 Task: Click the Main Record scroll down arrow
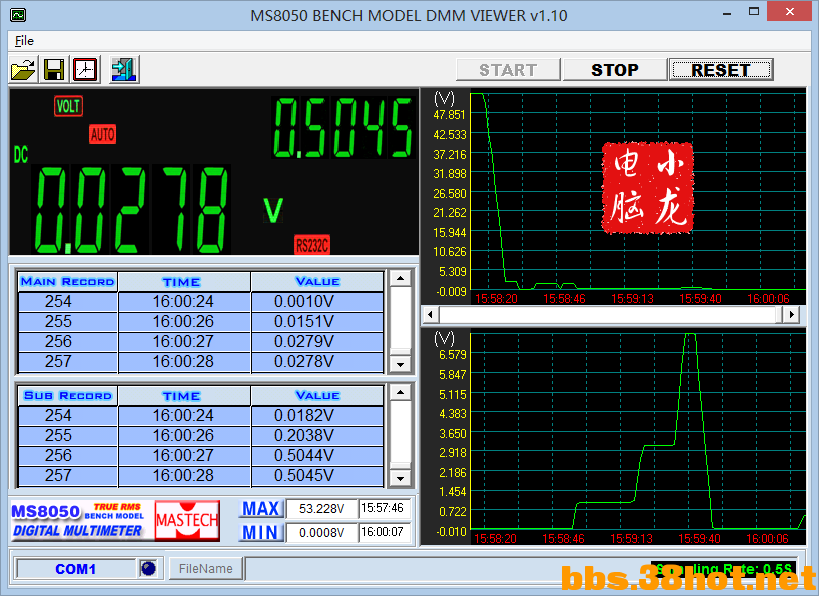(401, 364)
